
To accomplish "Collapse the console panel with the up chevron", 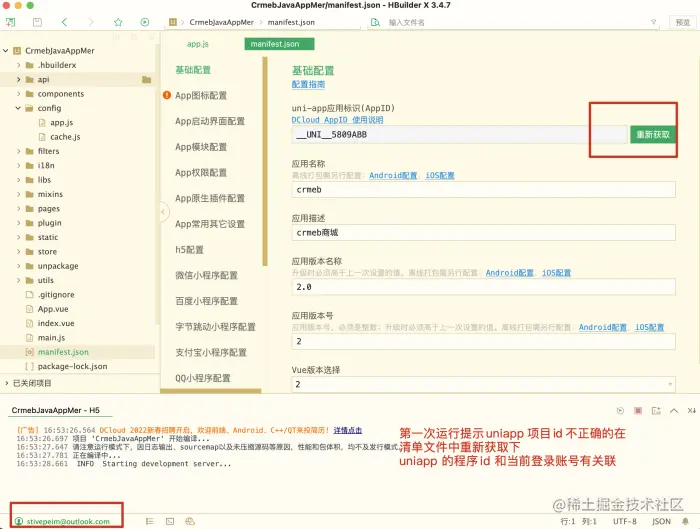I will pyautogui.click(x=674, y=410).
